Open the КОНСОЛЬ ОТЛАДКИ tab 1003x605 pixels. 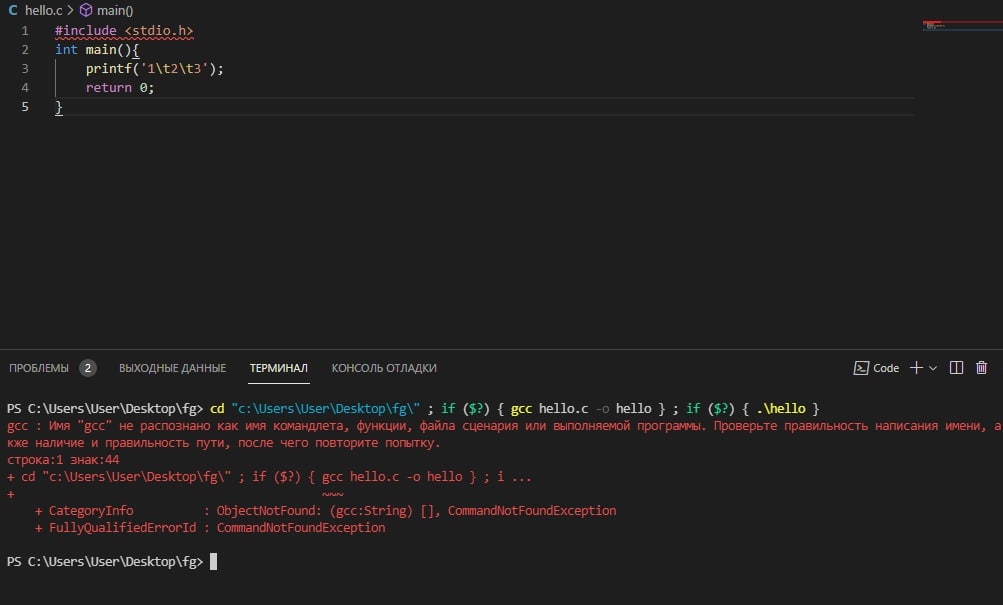[x=384, y=368]
